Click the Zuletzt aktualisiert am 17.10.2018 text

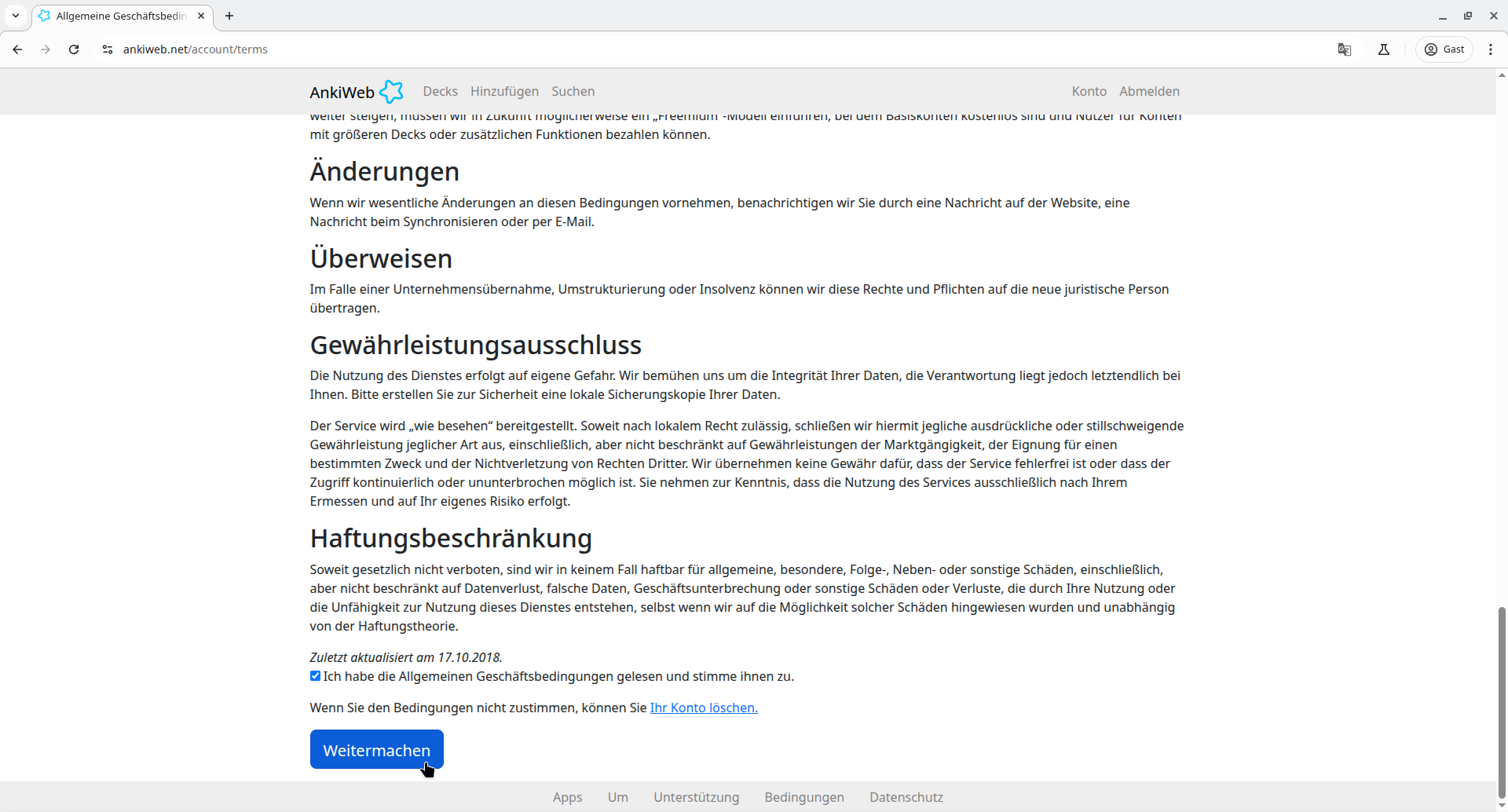[x=406, y=657]
